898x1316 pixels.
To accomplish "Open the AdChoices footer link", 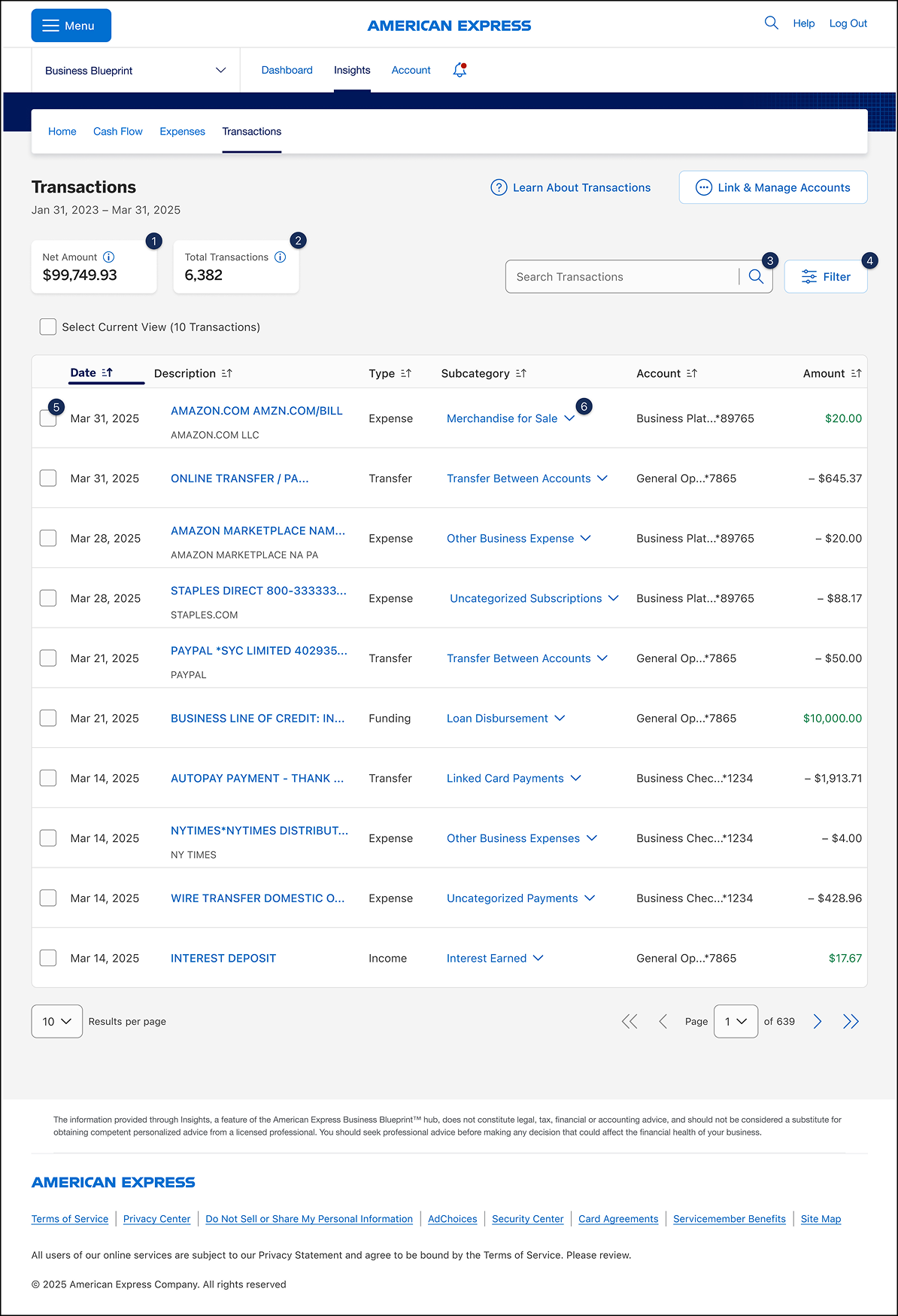I will tap(452, 1219).
